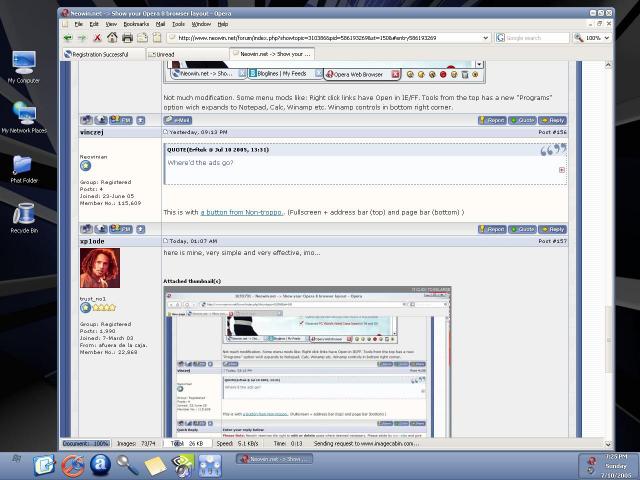Click the page scrollbar down arrow
This screenshot has width=640, height=480.
[608, 444]
